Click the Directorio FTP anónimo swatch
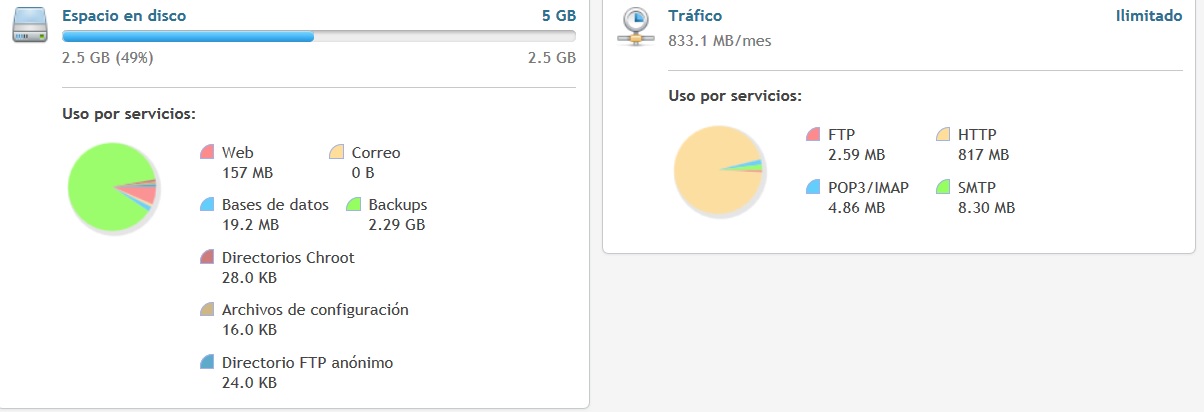Viewport: 1204px width, 412px height. [x=208, y=362]
